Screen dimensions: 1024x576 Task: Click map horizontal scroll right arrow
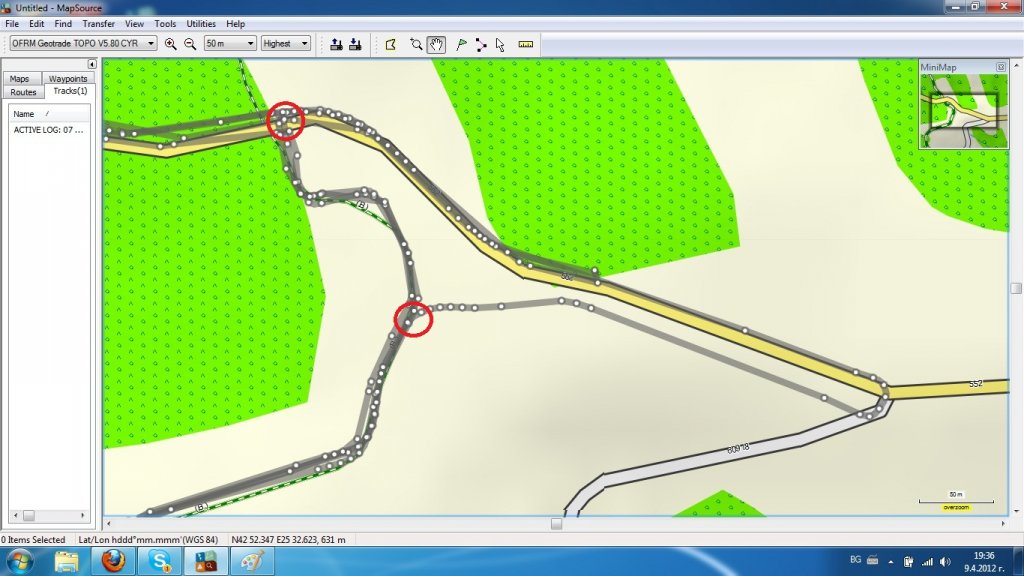1004,524
